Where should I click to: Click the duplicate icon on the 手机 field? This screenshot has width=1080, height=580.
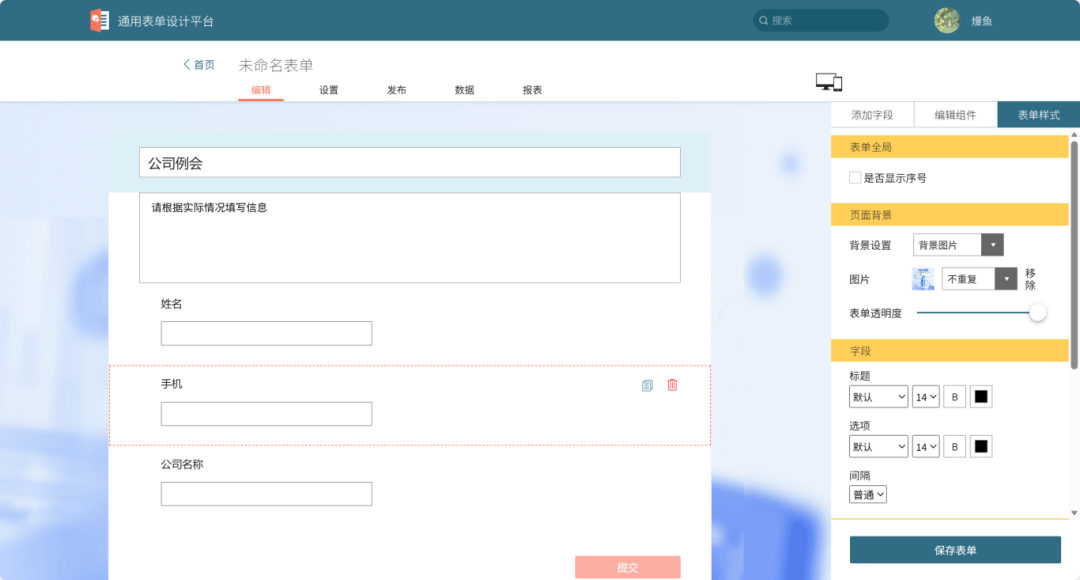[648, 385]
